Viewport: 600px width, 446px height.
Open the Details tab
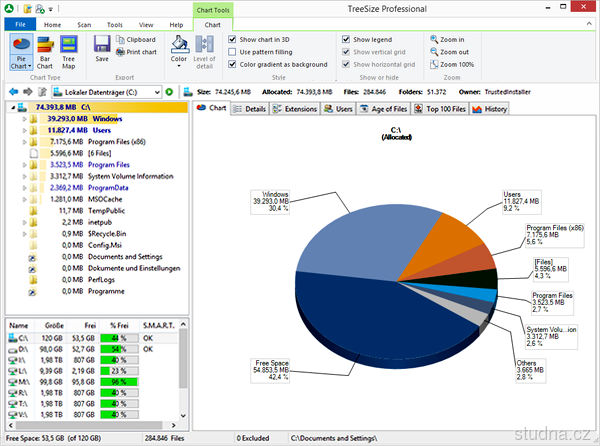[x=250, y=109]
